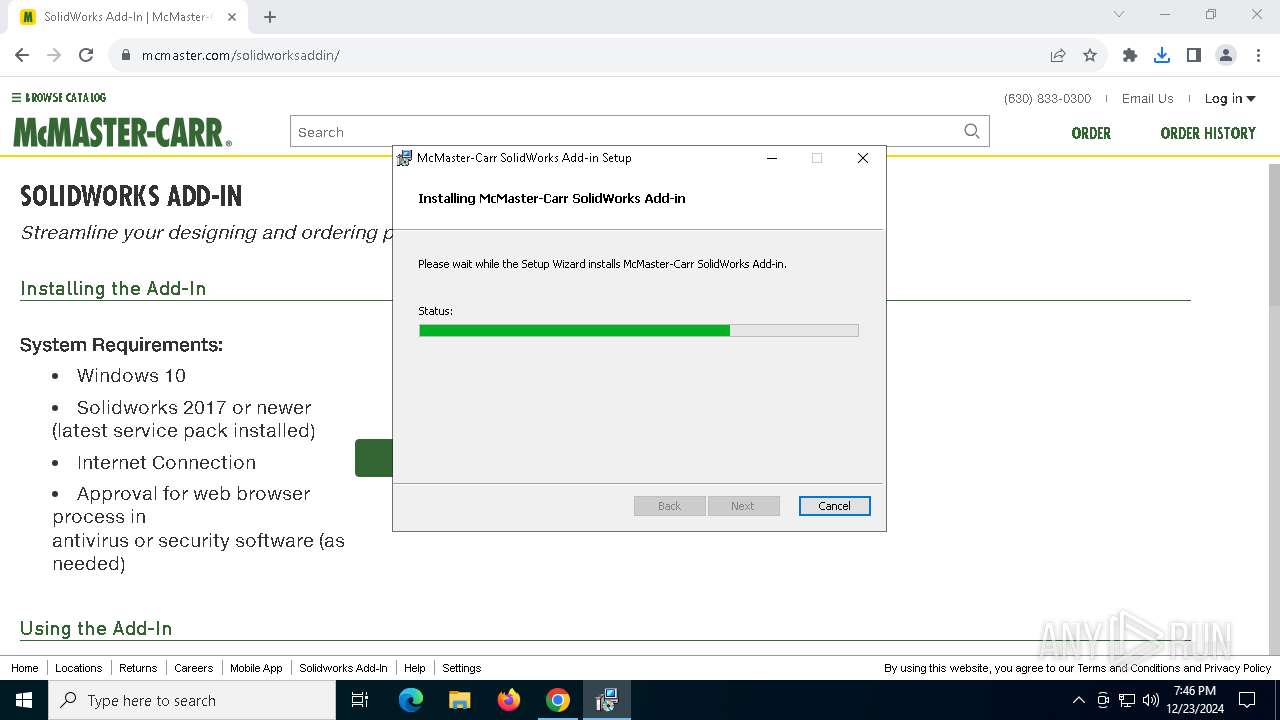Viewport: 1280px width, 720px height.
Task: Click the 'Internet Connection' requirement text
Action: pyautogui.click(x=166, y=463)
